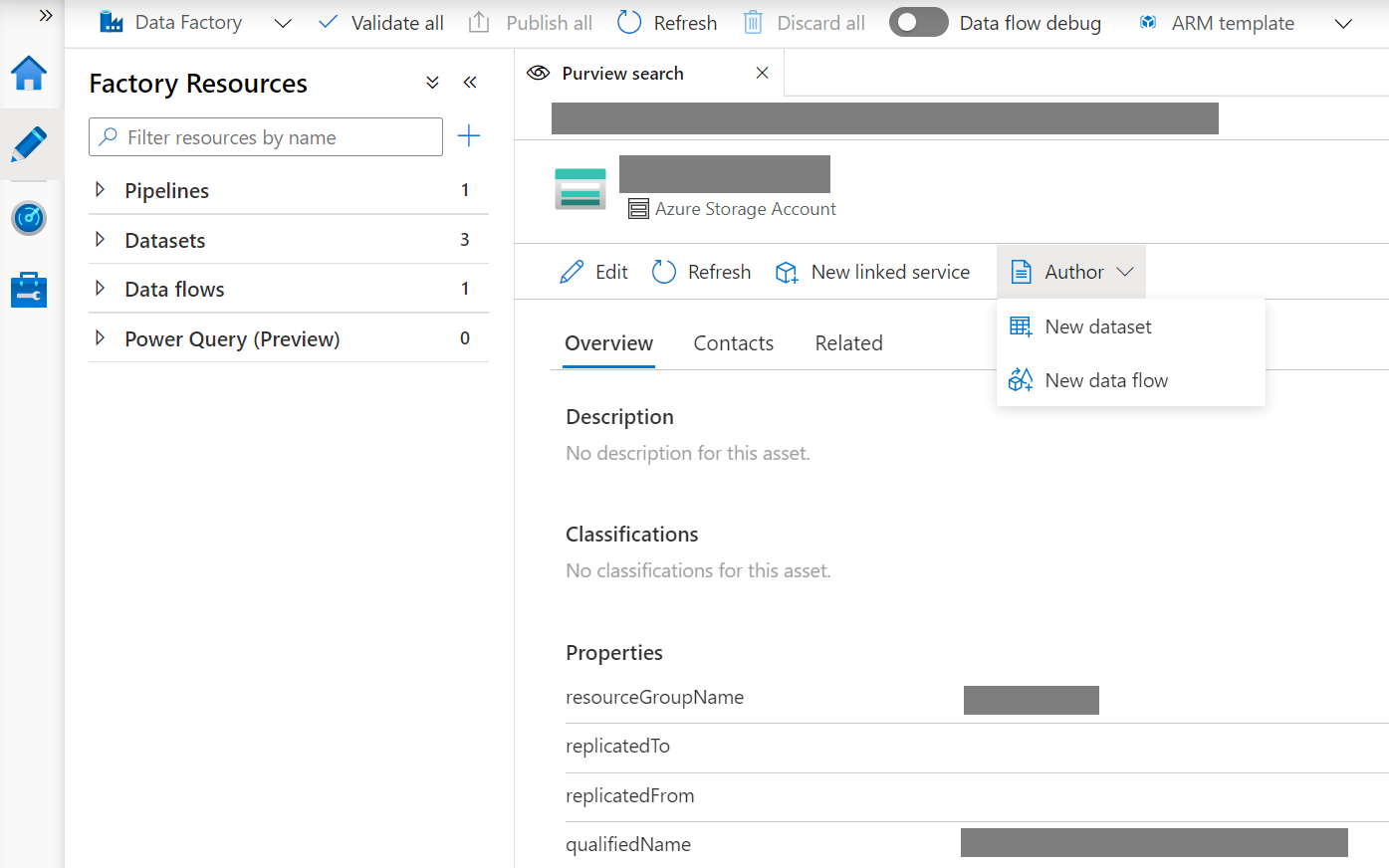Expand the Datasets tree node
Screen dimensions: 1389x868
(100, 240)
